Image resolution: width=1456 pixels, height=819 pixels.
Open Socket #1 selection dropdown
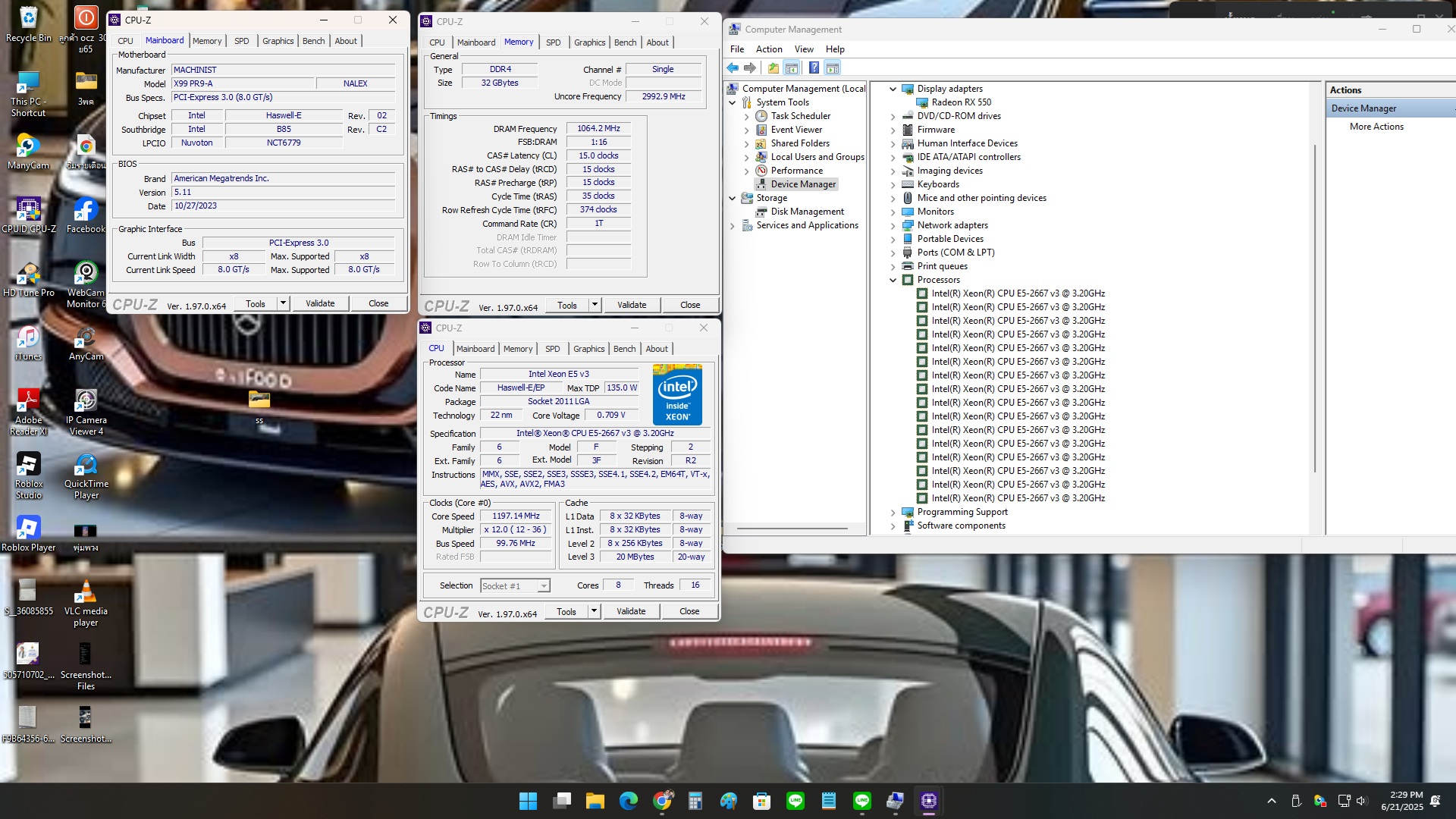point(516,585)
